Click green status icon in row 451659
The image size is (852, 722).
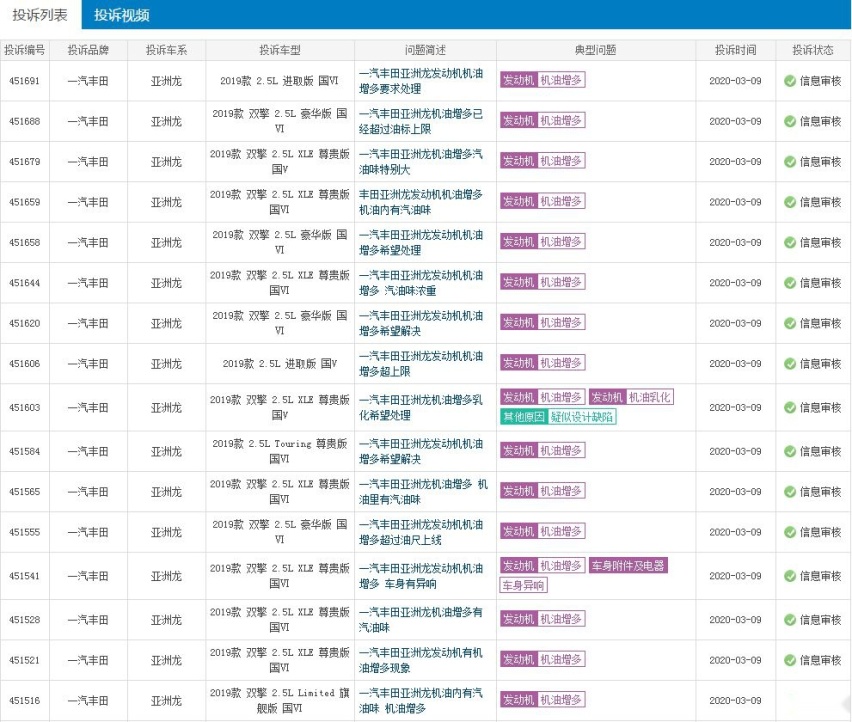point(790,202)
